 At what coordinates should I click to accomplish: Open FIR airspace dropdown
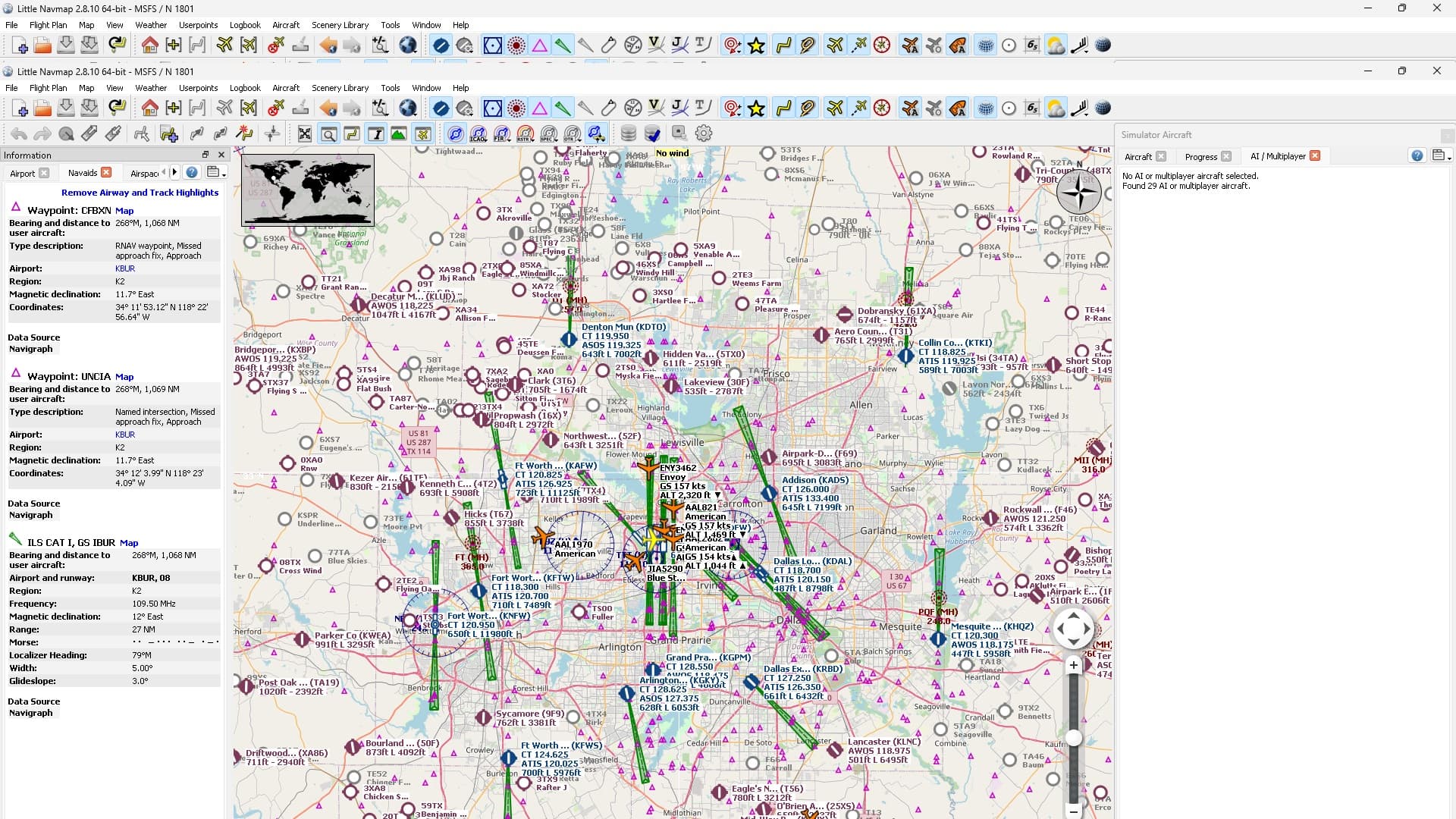pyautogui.click(x=503, y=134)
